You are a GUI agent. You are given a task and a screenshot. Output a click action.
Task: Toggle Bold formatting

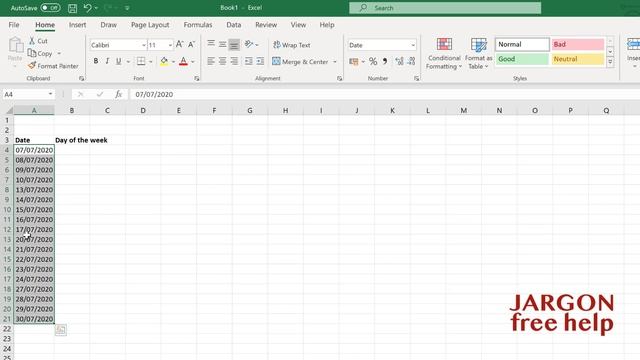click(96, 61)
